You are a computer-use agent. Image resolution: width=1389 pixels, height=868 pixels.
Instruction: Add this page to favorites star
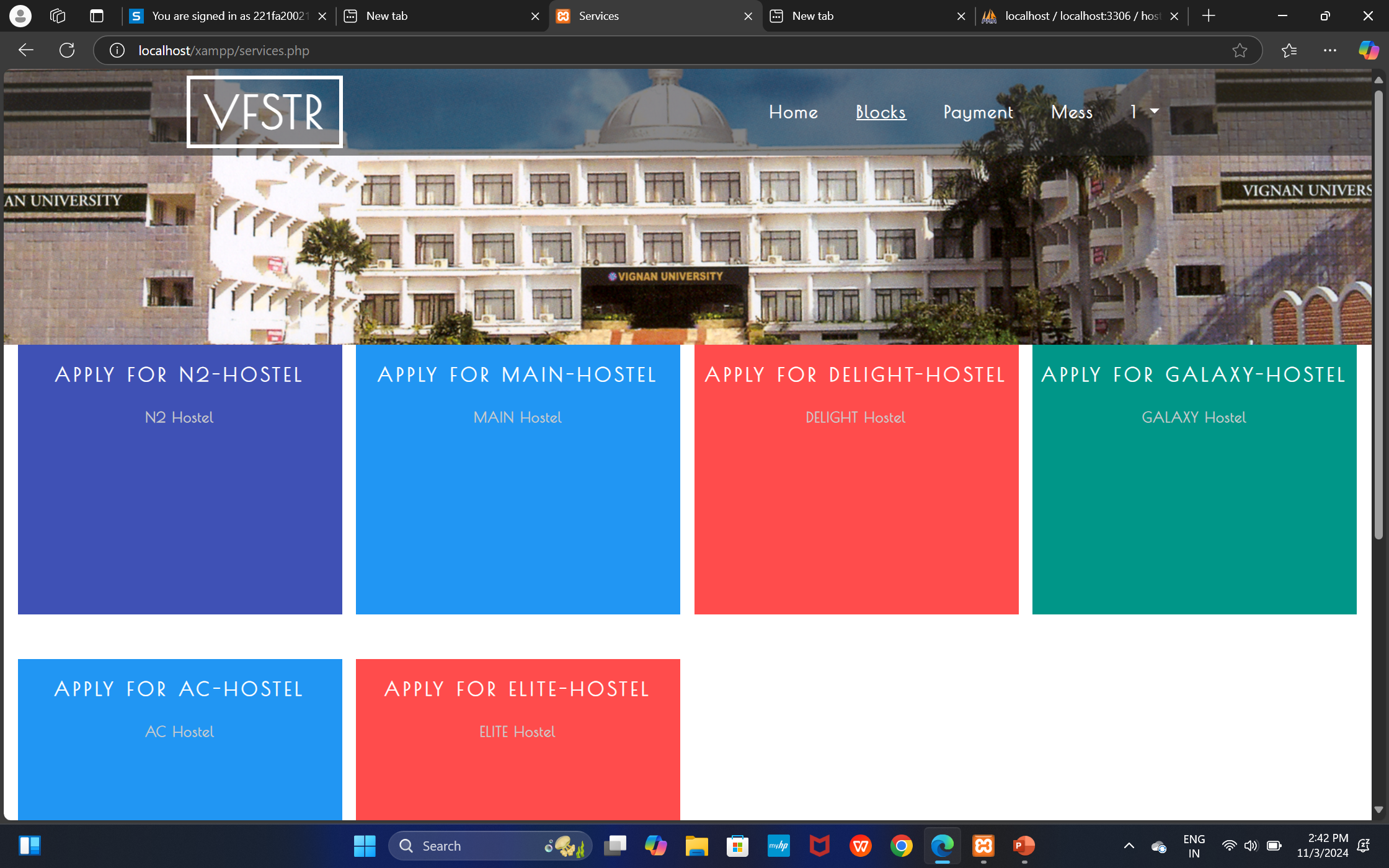click(x=1240, y=50)
